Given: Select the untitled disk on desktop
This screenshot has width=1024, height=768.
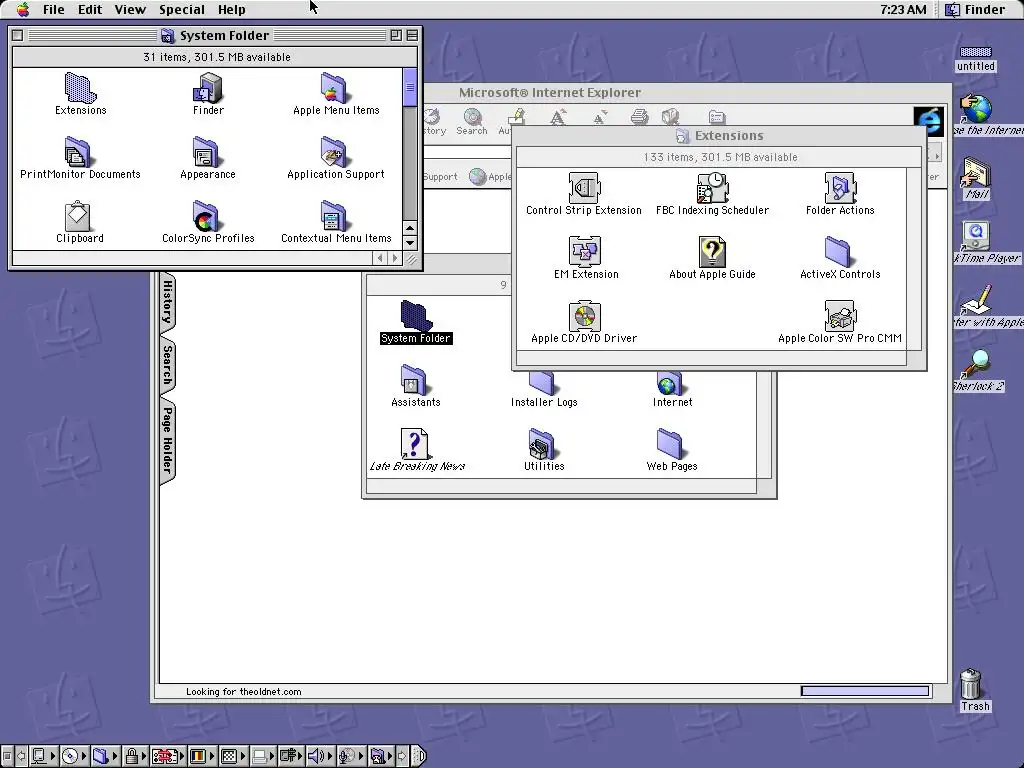Looking at the screenshot, I should 976,52.
